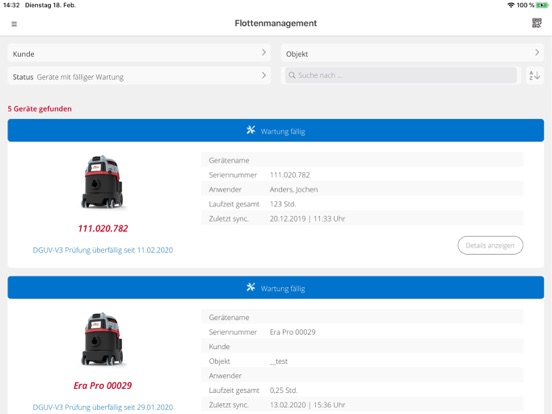Image resolution: width=552 pixels, height=414 pixels.
Task: Select sync time 20.12.2019 | 11:33 Uhr
Action: pyautogui.click(x=307, y=219)
